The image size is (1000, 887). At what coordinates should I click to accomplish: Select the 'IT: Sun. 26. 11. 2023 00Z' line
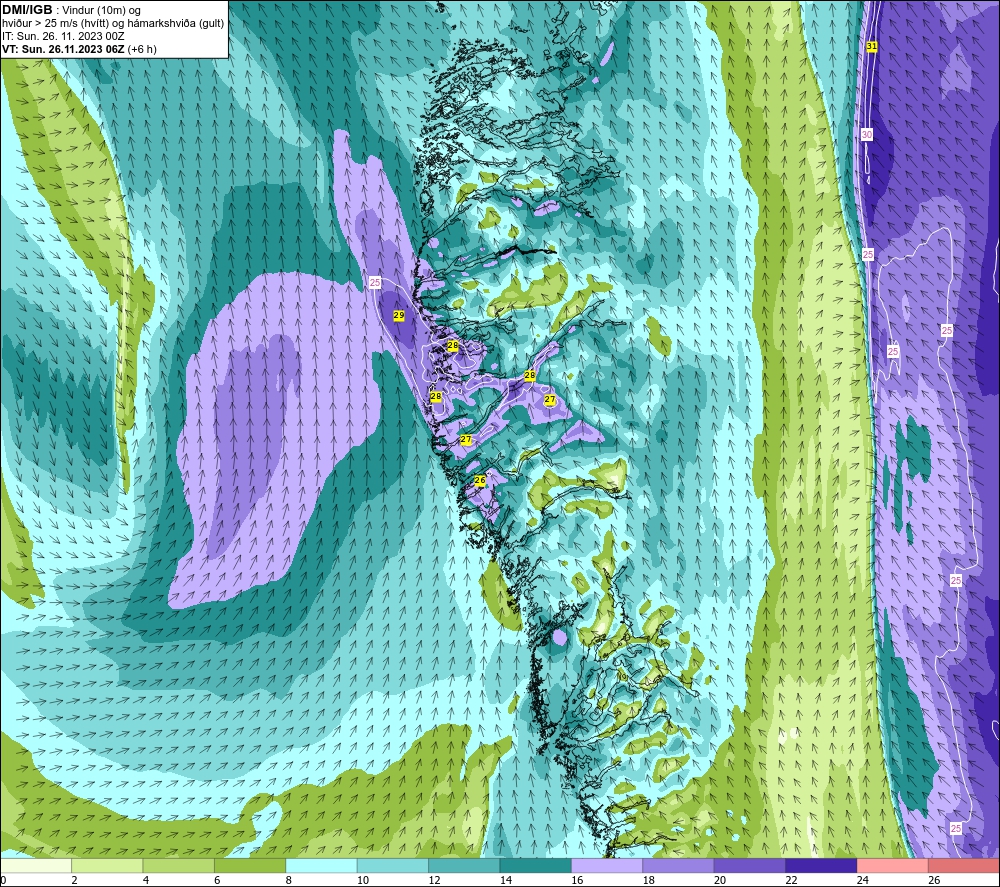(62, 36)
